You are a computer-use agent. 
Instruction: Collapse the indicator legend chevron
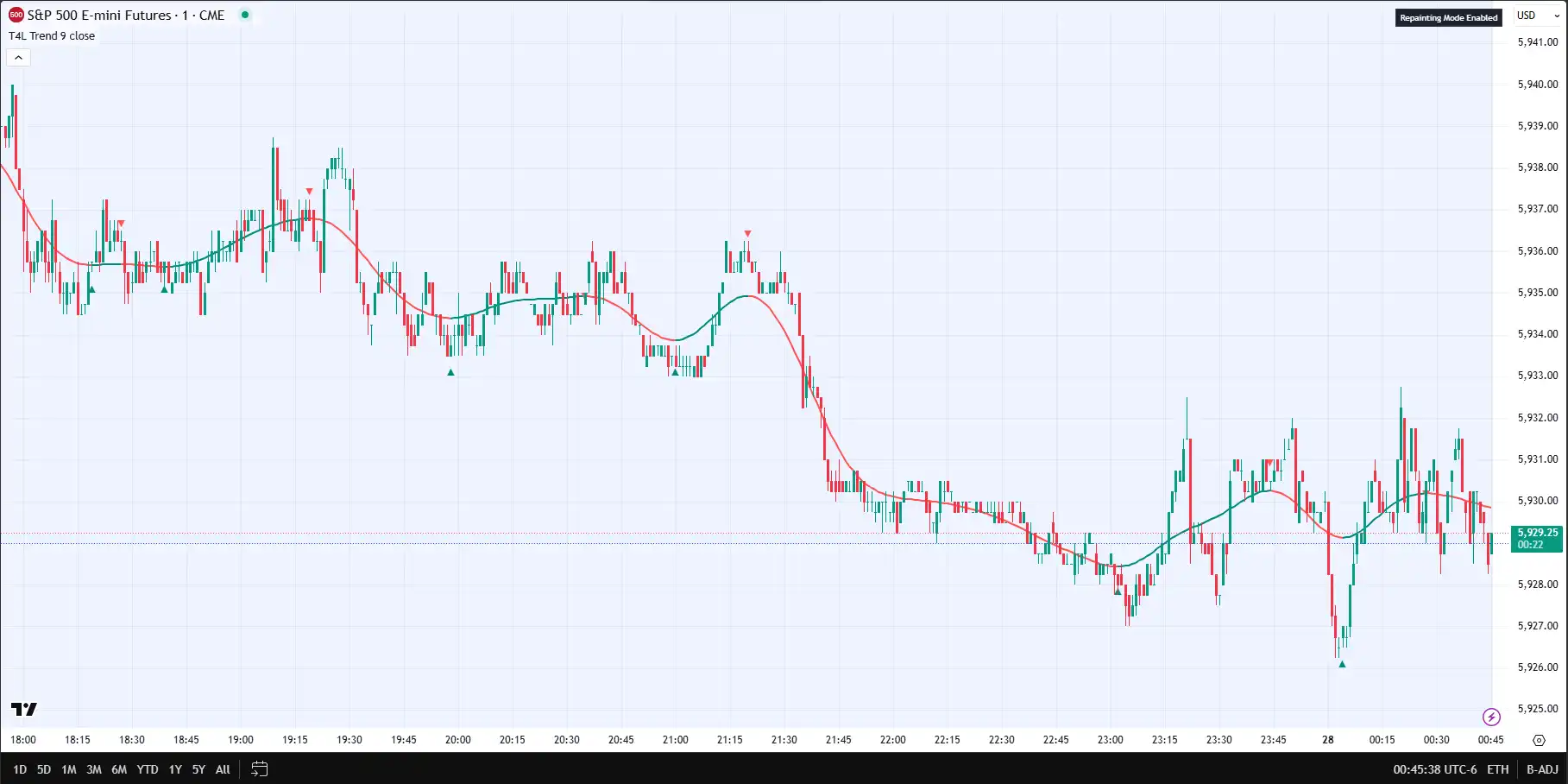pos(18,58)
